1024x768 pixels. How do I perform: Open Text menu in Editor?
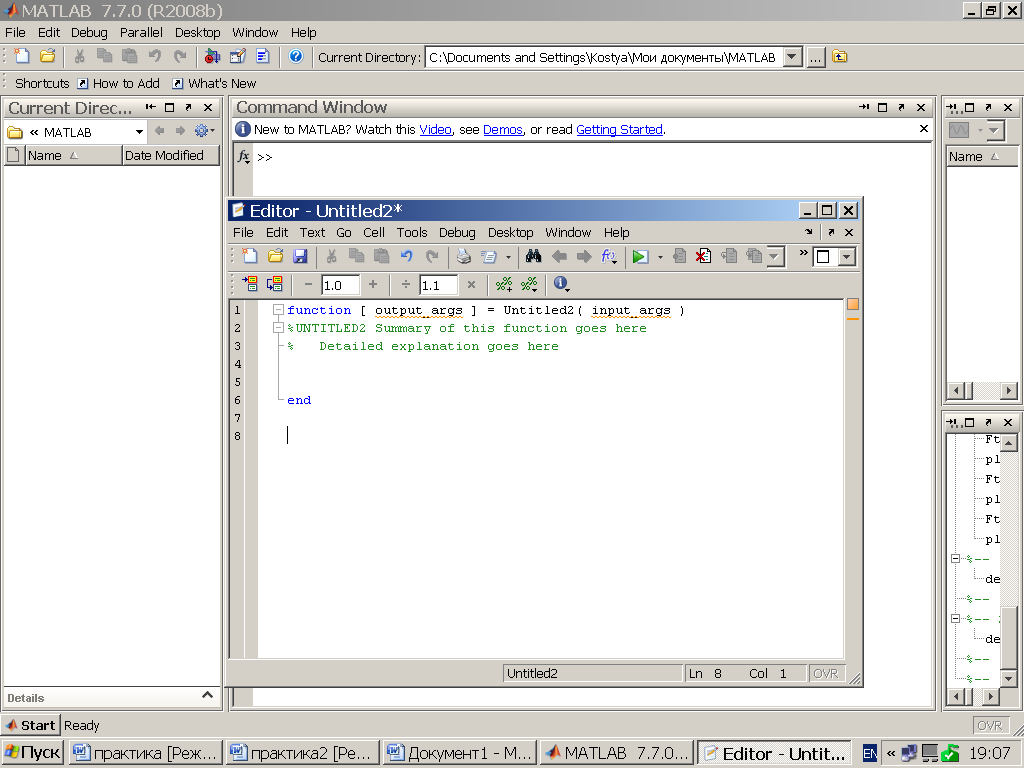[x=312, y=232]
